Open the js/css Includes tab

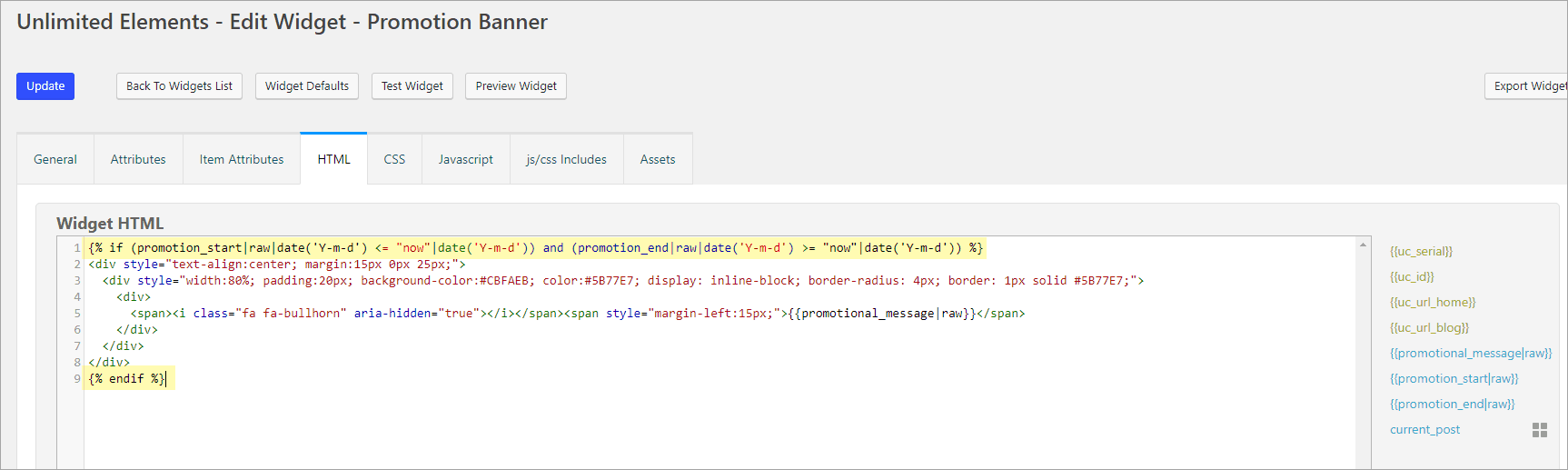coord(566,159)
